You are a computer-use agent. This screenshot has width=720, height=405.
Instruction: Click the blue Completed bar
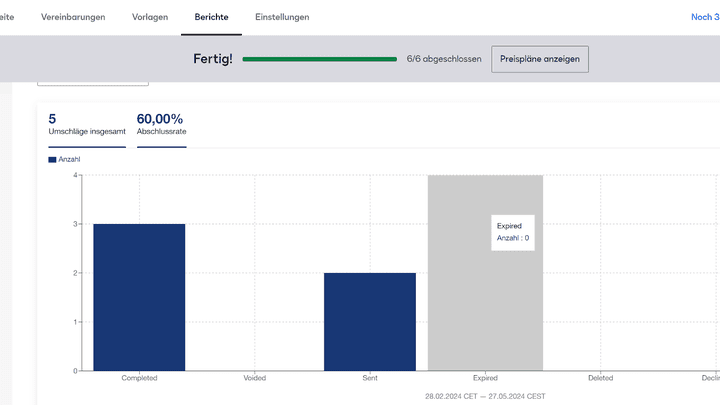(x=139, y=296)
